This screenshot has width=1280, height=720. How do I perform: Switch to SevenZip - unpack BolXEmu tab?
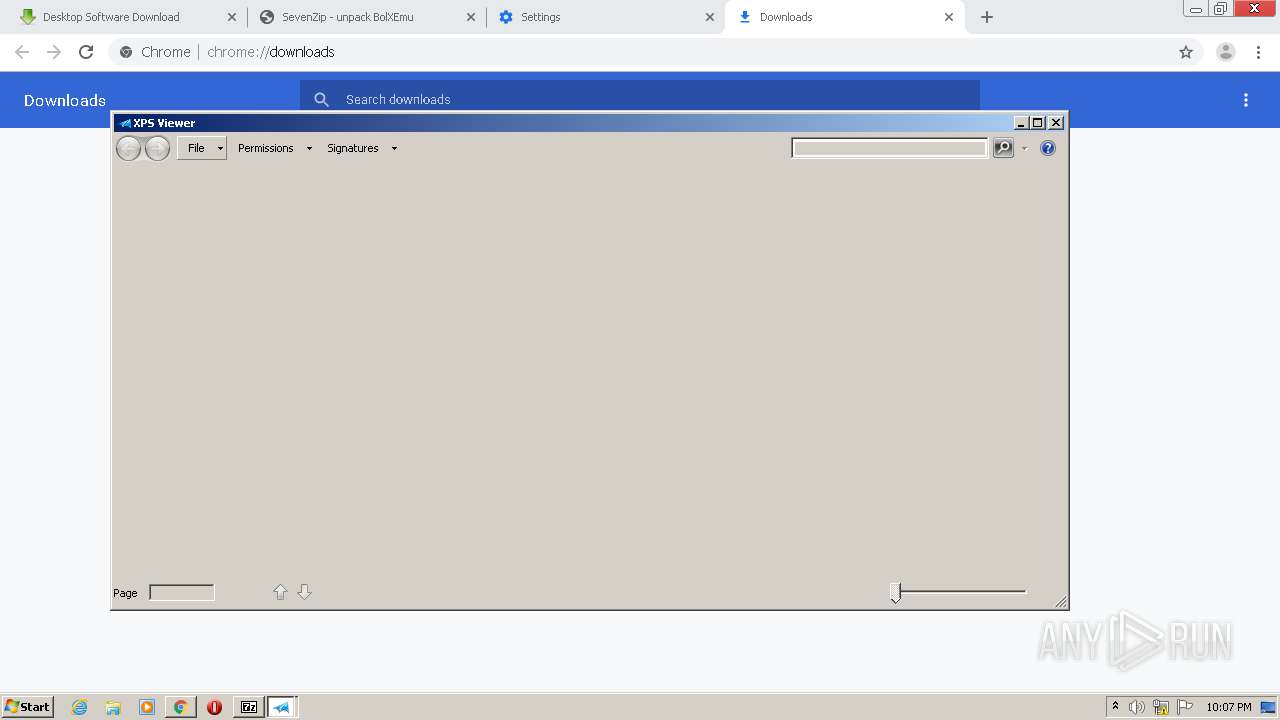pos(366,17)
